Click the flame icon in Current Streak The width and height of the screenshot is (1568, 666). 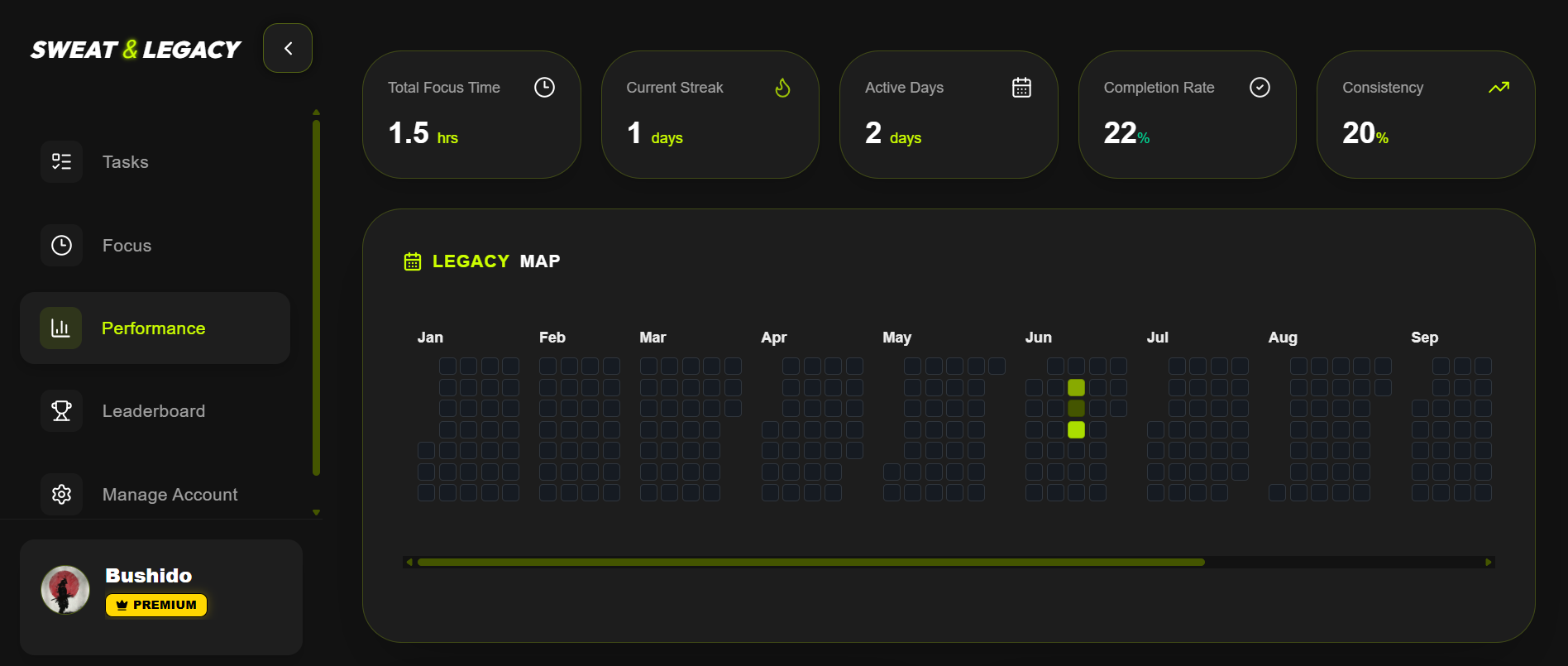[x=782, y=87]
